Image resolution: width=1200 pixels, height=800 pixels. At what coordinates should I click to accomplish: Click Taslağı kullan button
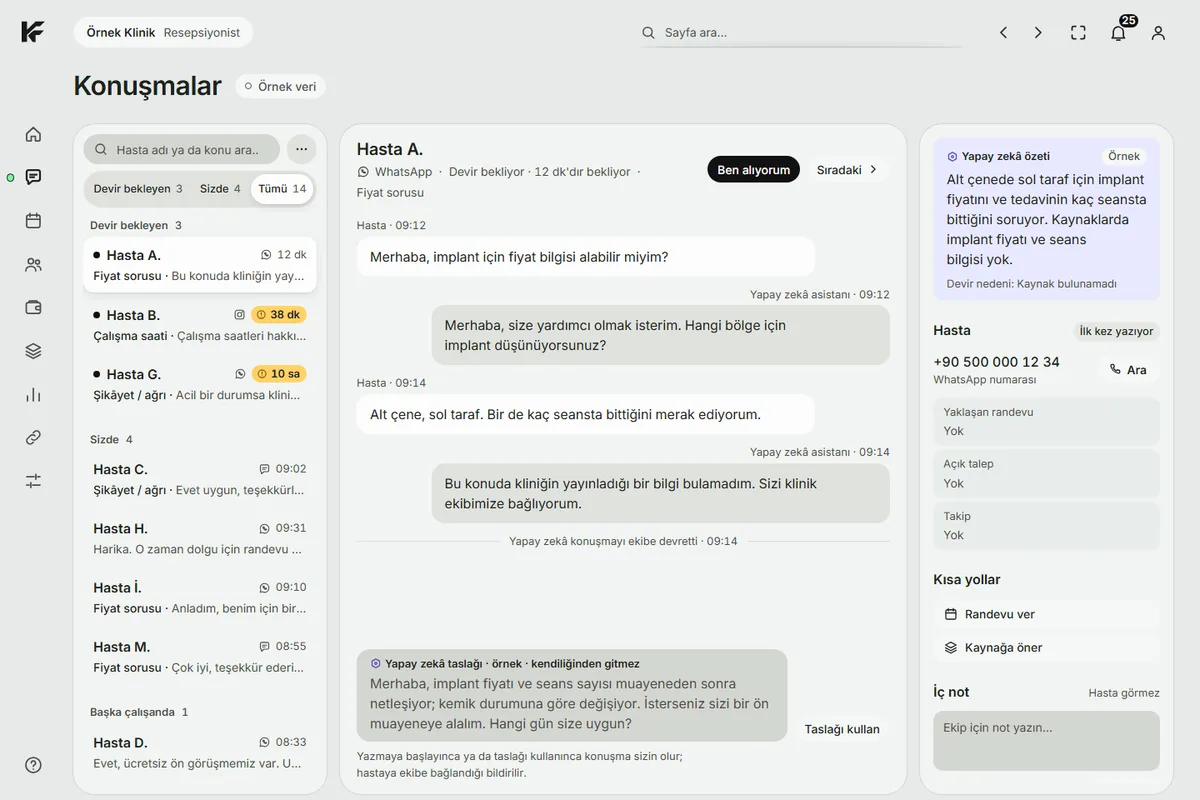(x=842, y=729)
